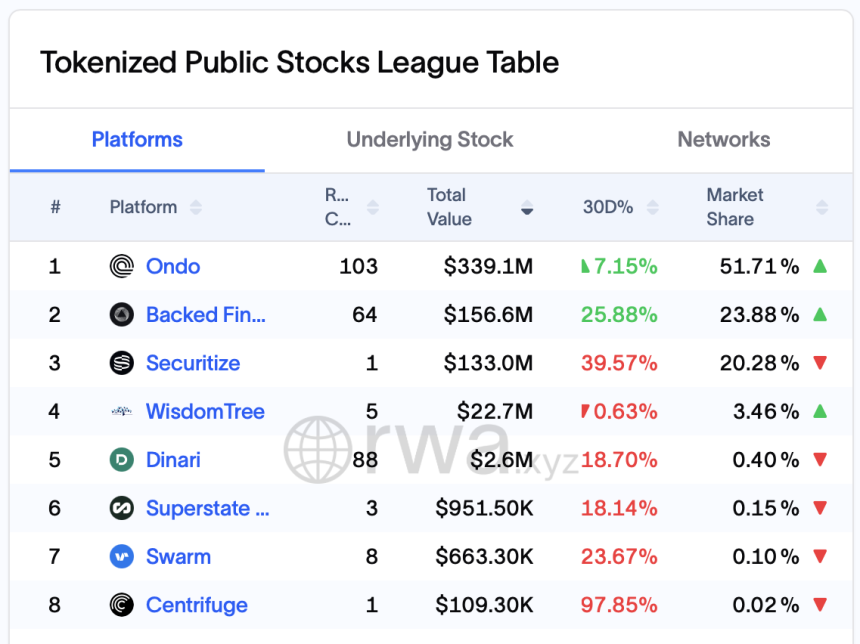Open the Ondo platform link
The image size is (860, 644).
(173, 266)
